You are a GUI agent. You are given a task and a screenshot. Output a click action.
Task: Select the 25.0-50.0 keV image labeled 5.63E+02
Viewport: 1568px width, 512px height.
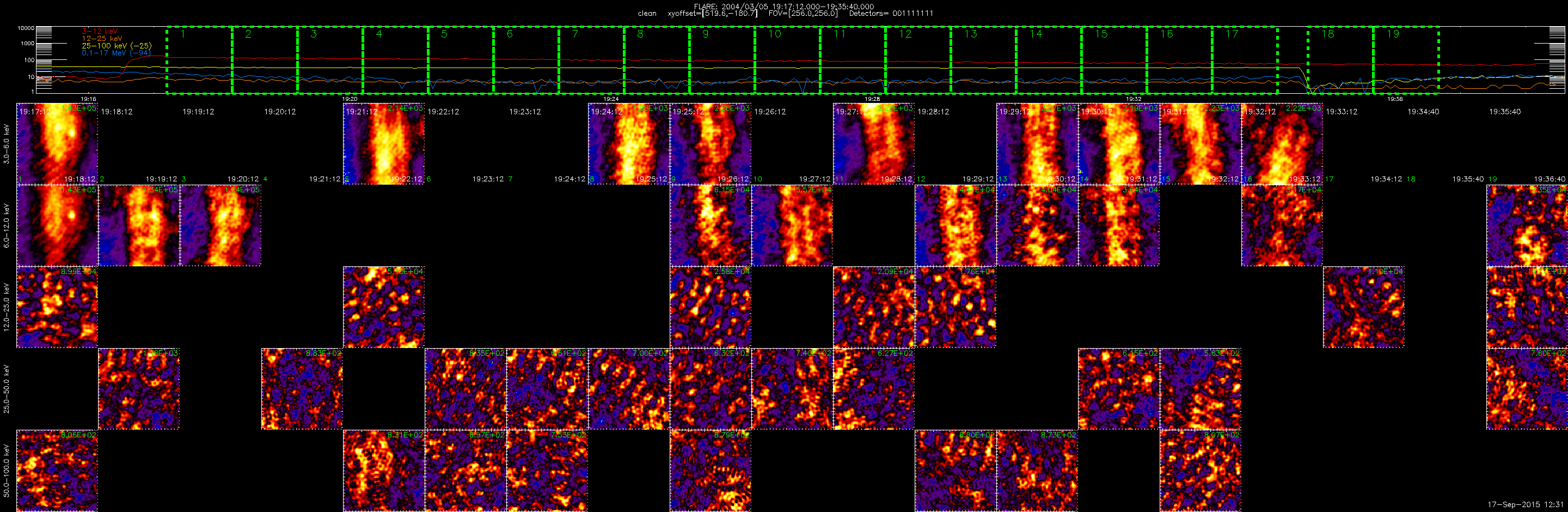tap(1200, 389)
